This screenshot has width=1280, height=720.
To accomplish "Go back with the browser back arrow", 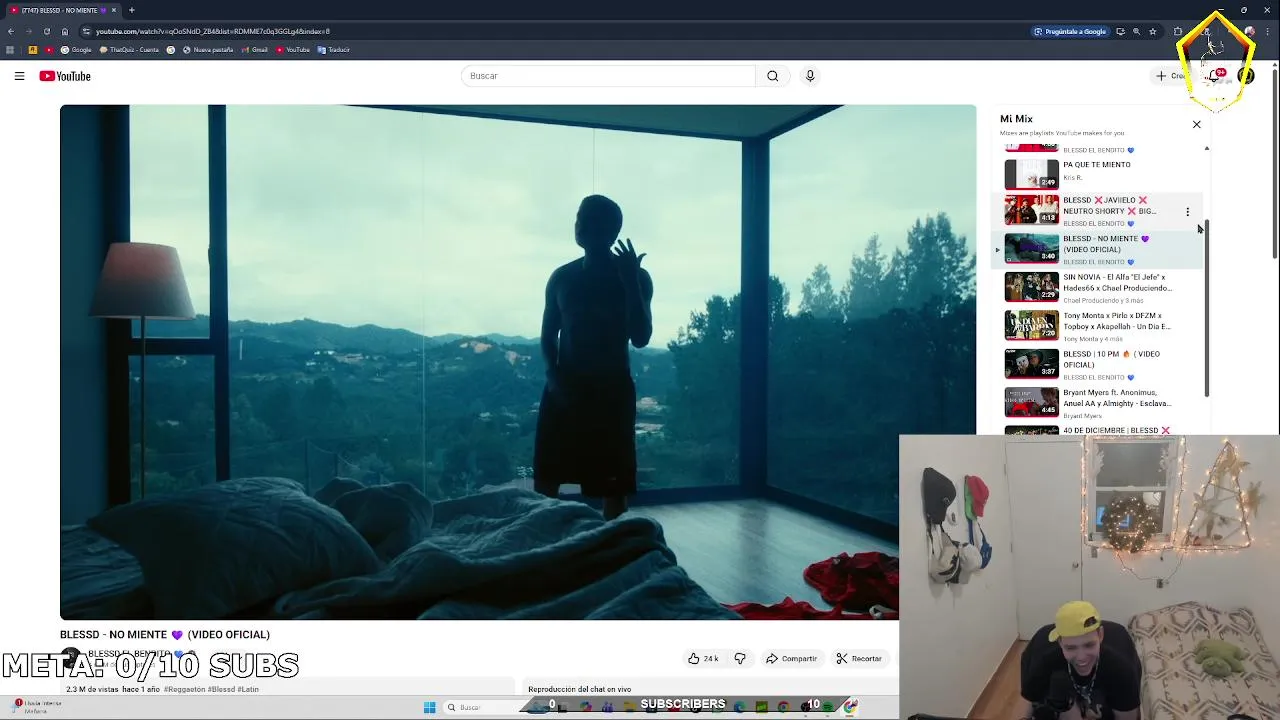I will click(x=11, y=31).
